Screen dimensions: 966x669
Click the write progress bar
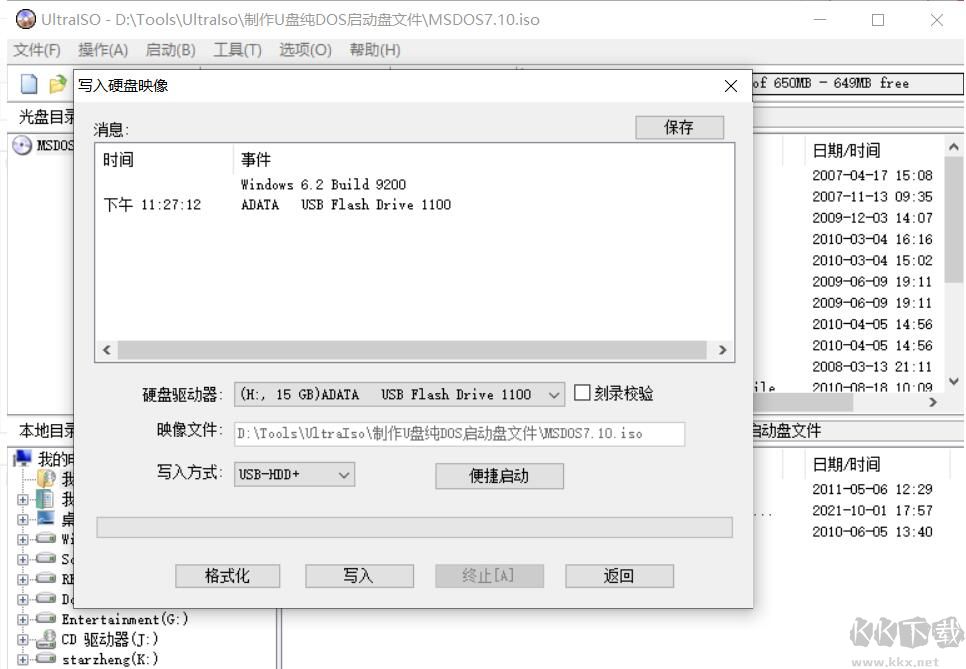pyautogui.click(x=414, y=527)
